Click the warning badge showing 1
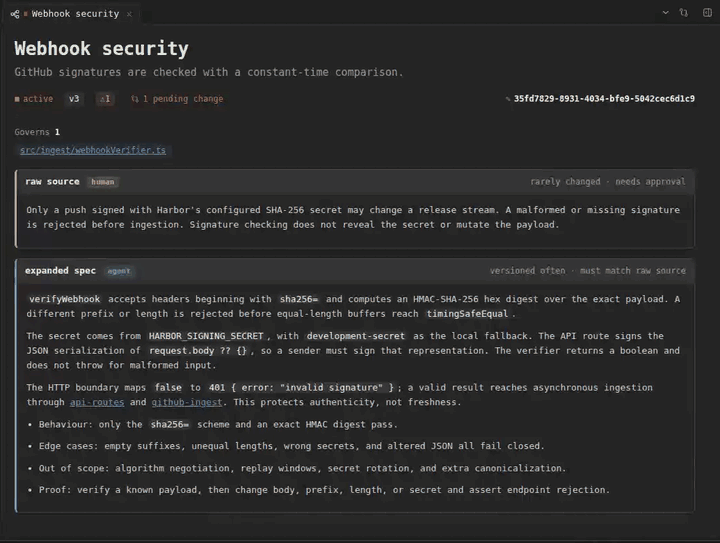 coord(105,99)
